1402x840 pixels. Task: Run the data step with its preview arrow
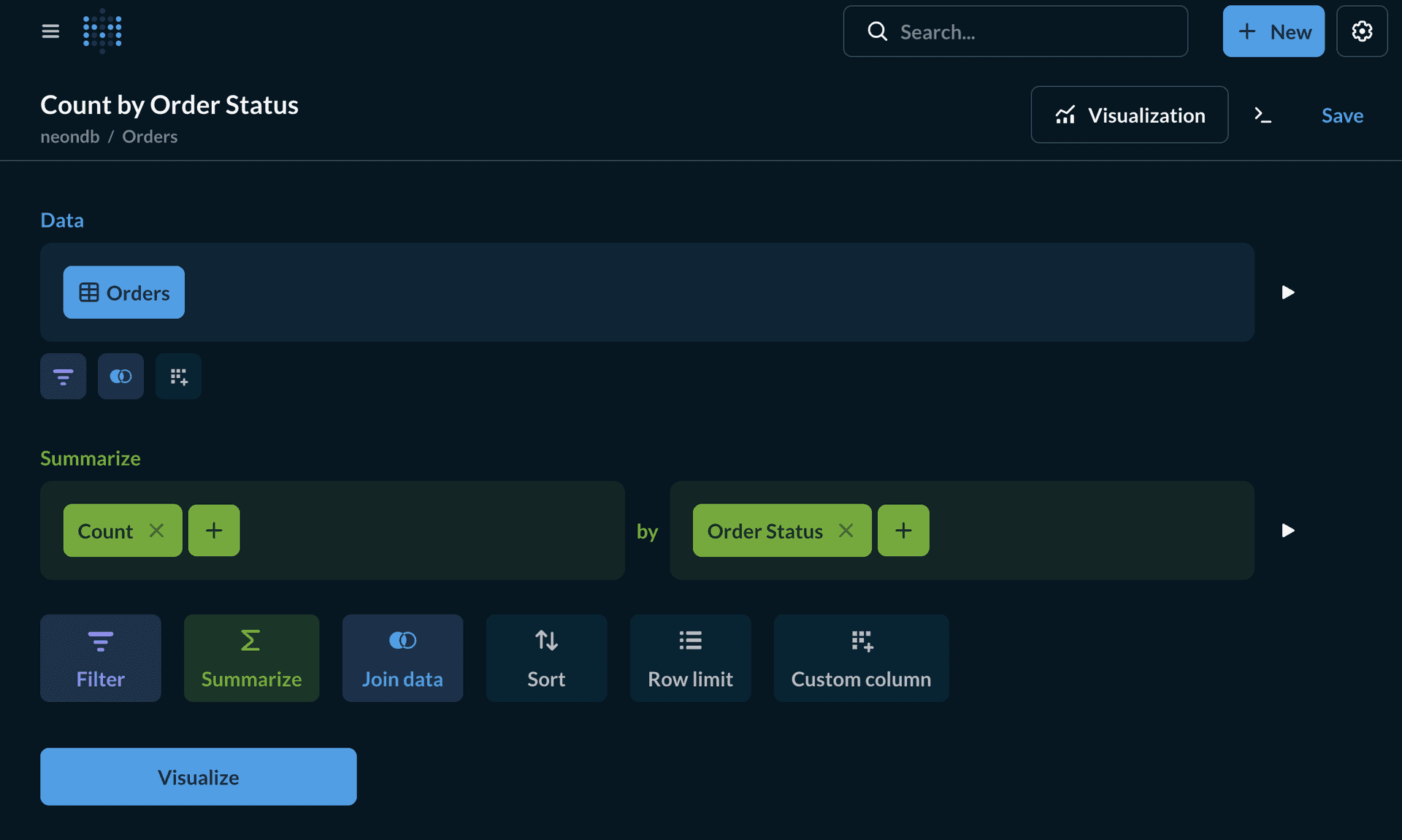tap(1288, 293)
